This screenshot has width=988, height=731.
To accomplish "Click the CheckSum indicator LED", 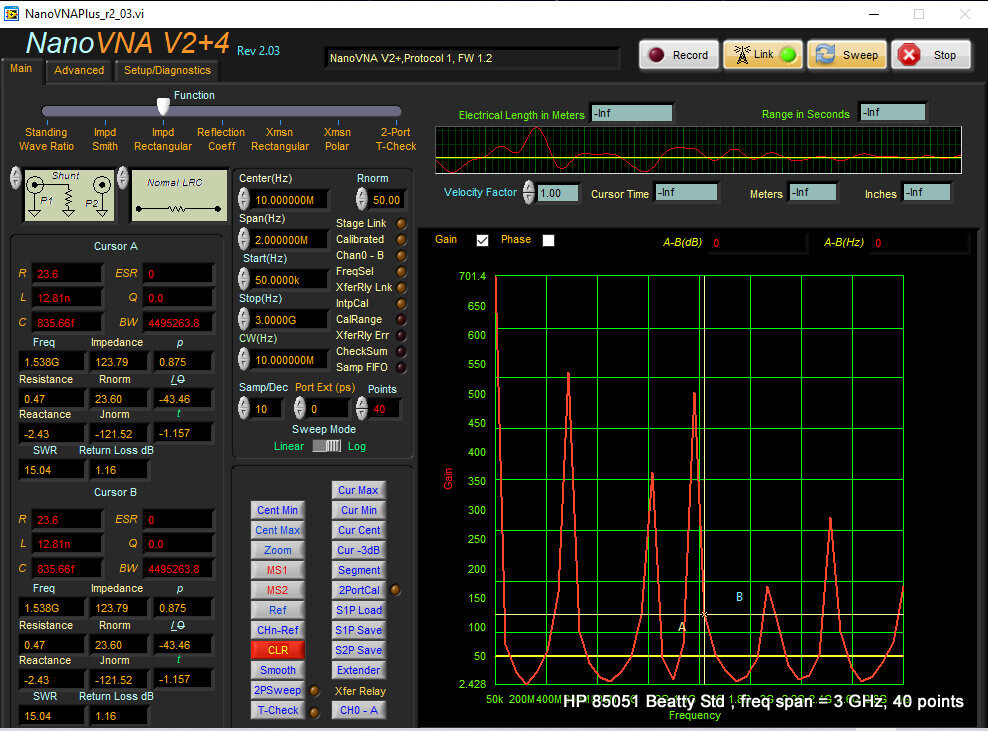I will point(401,352).
